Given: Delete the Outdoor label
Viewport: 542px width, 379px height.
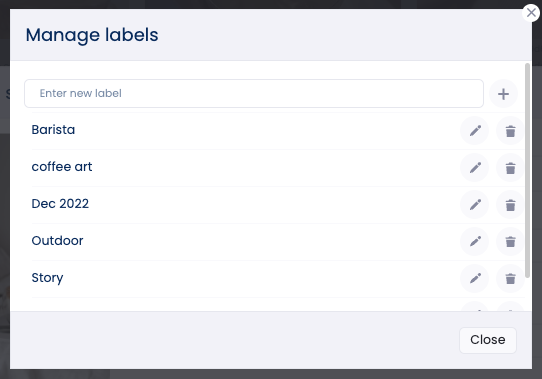Looking at the screenshot, I should click(x=510, y=242).
